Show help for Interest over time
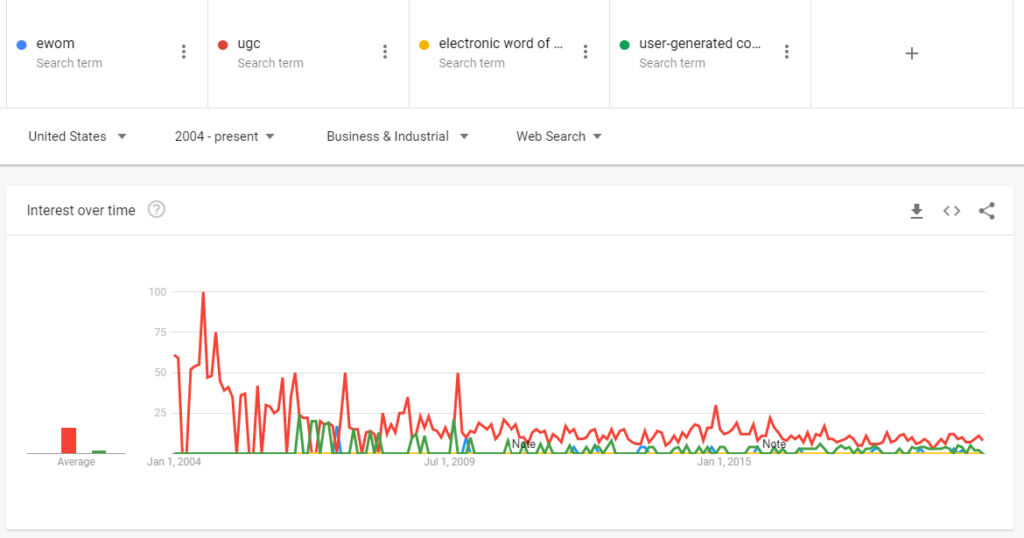 pyautogui.click(x=156, y=210)
